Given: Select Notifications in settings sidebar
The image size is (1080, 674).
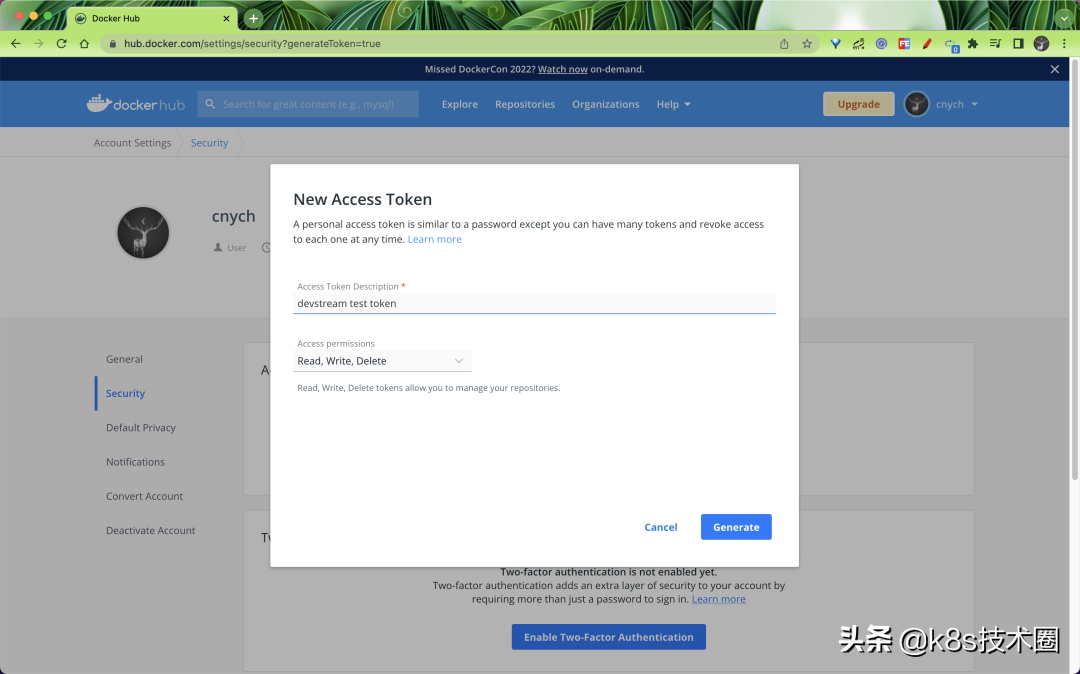Looking at the screenshot, I should (x=135, y=462).
